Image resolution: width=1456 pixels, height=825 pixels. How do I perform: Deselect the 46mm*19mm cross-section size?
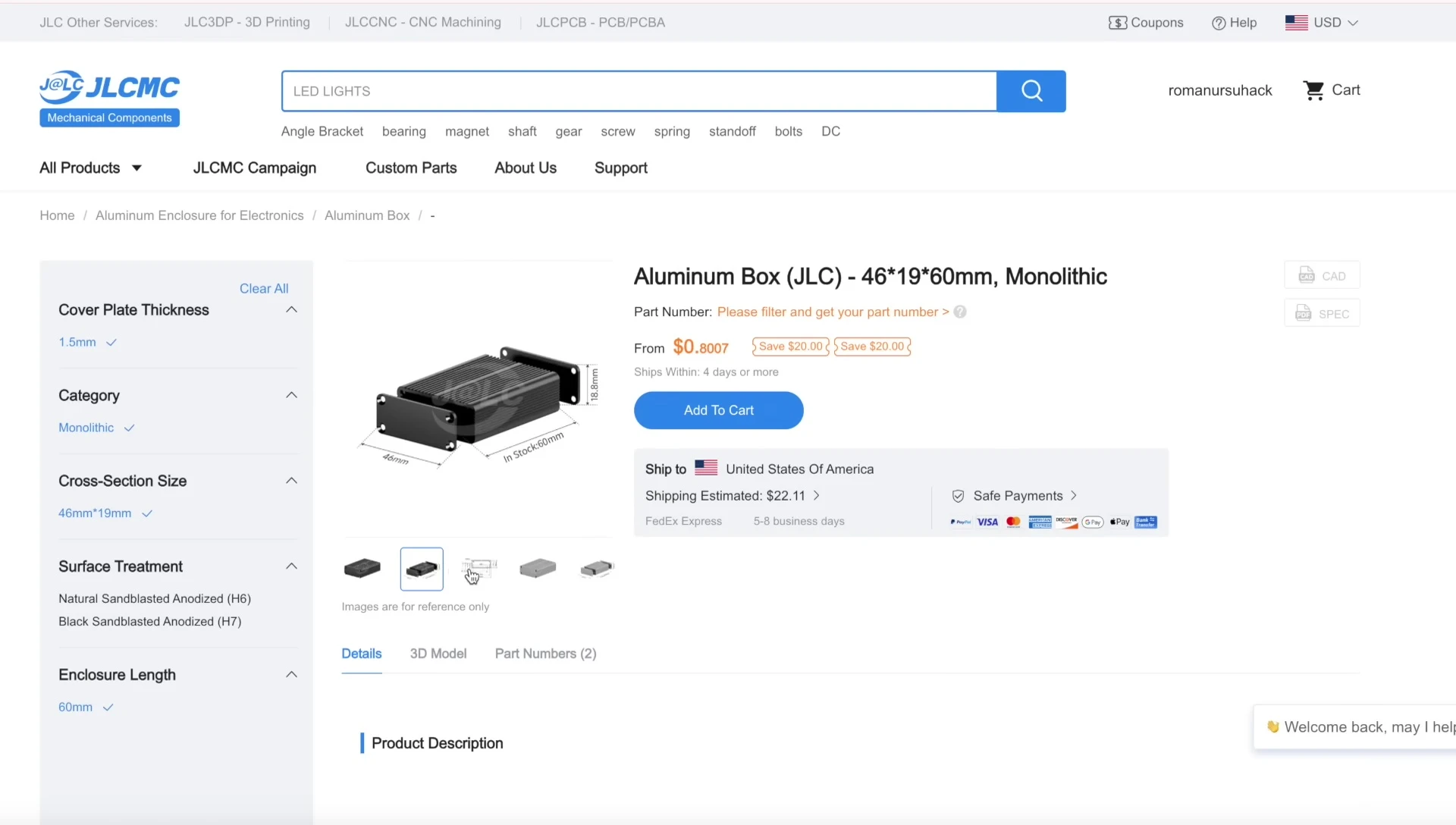point(105,513)
